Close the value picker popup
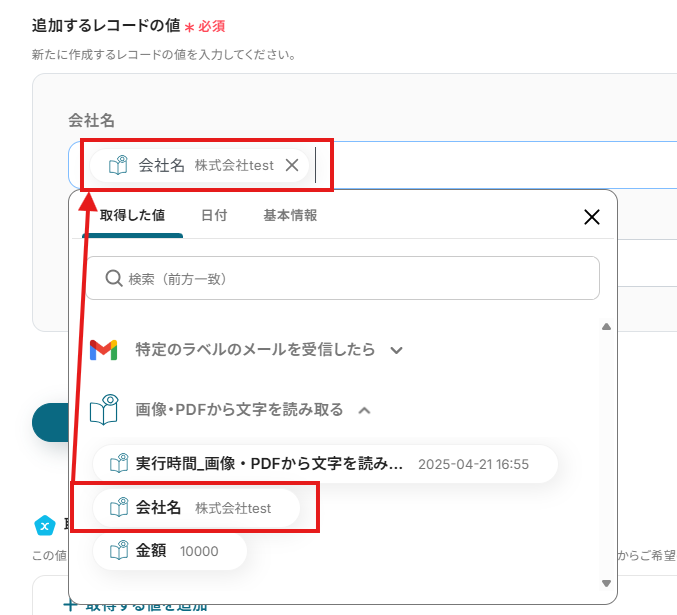677x615 pixels. pos(592,217)
